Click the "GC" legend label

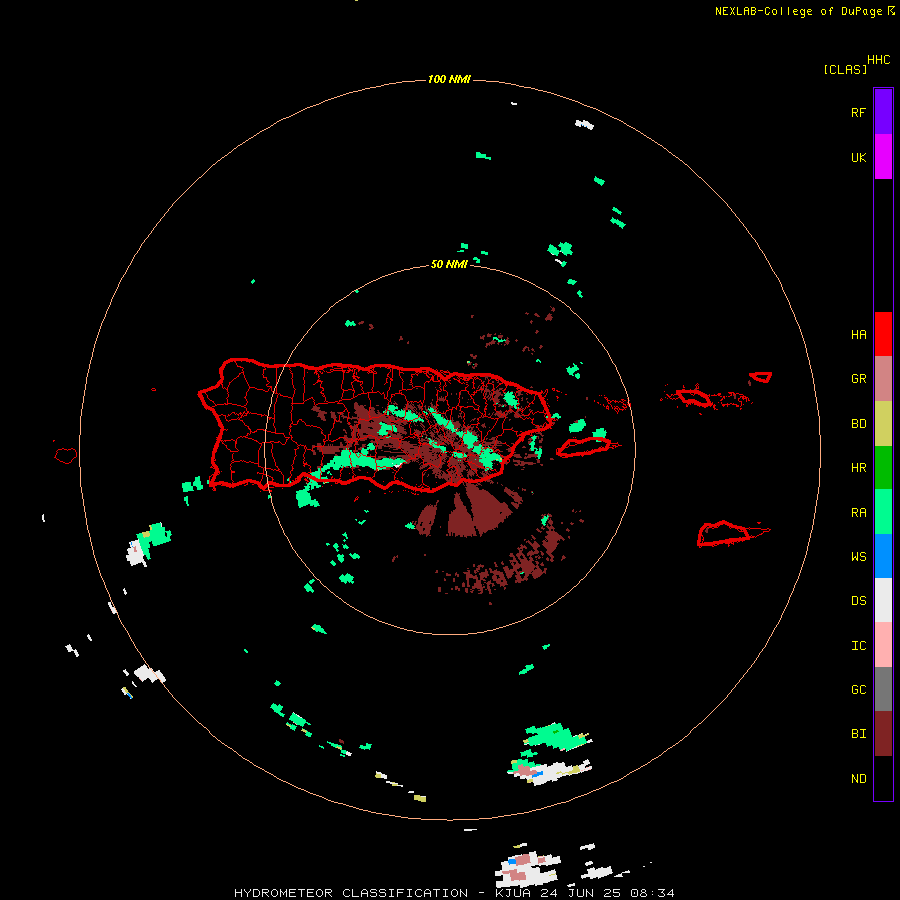point(858,690)
